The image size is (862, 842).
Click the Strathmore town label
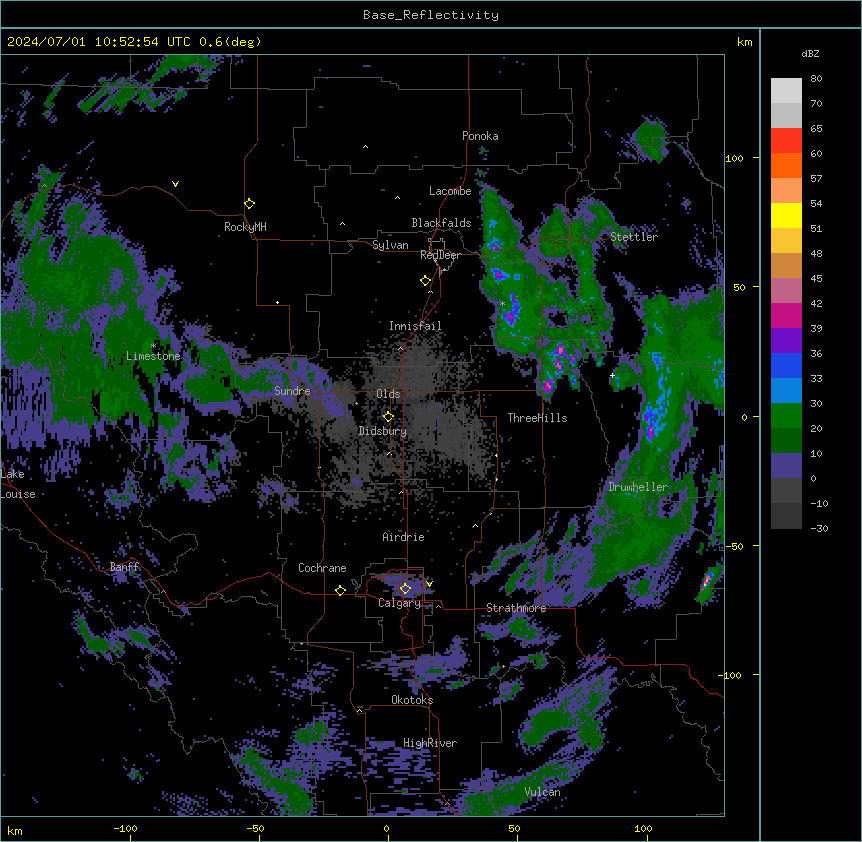tap(516, 608)
